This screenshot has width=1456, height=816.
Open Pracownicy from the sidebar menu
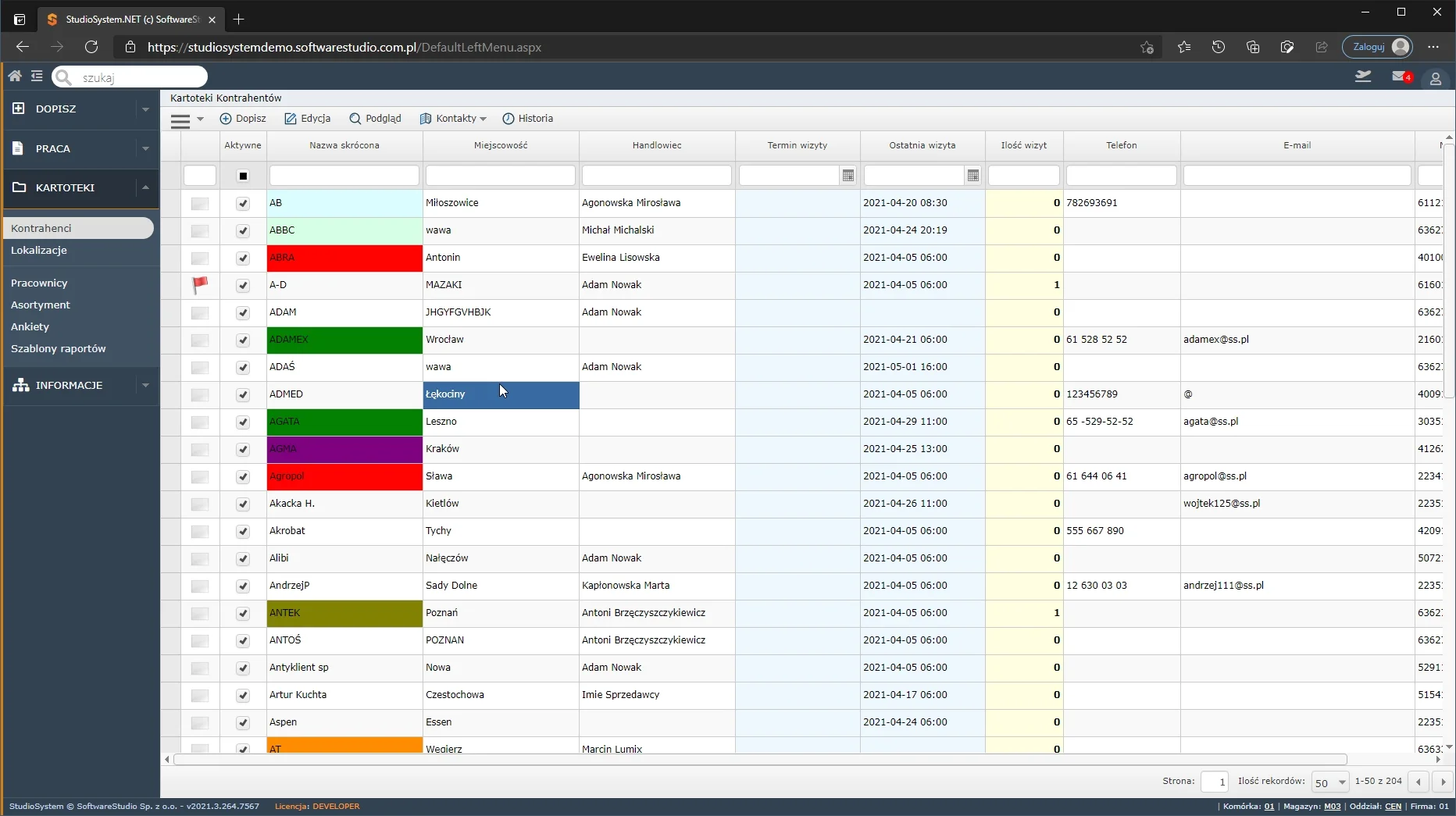39,283
